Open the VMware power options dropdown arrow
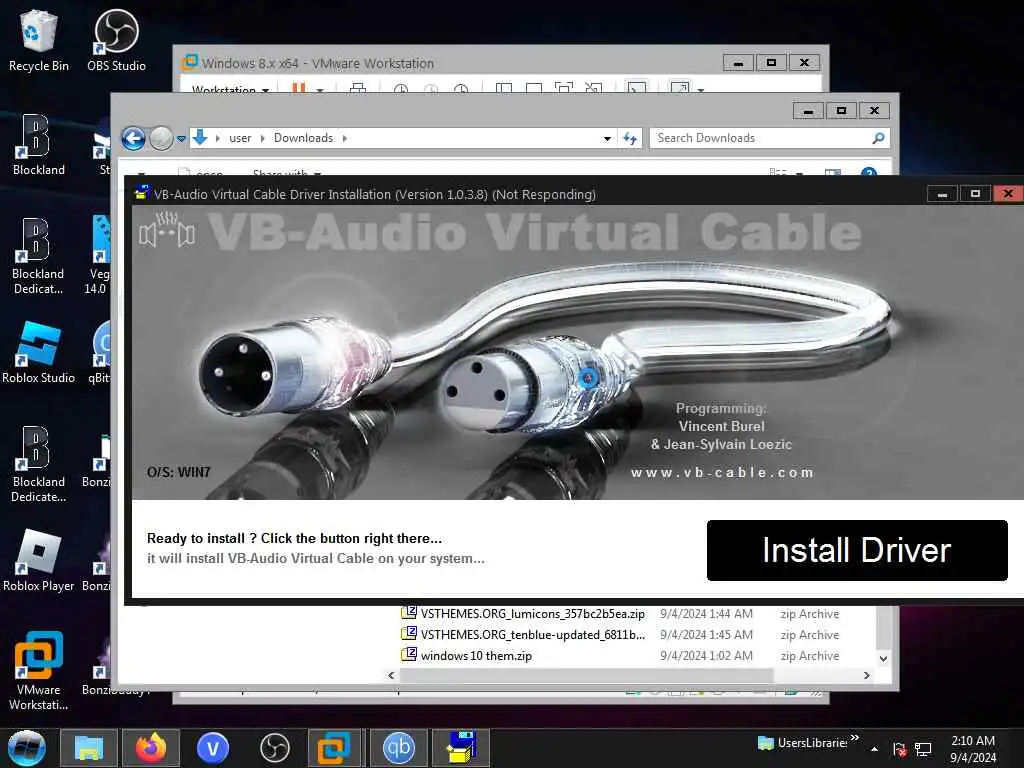 pos(320,89)
